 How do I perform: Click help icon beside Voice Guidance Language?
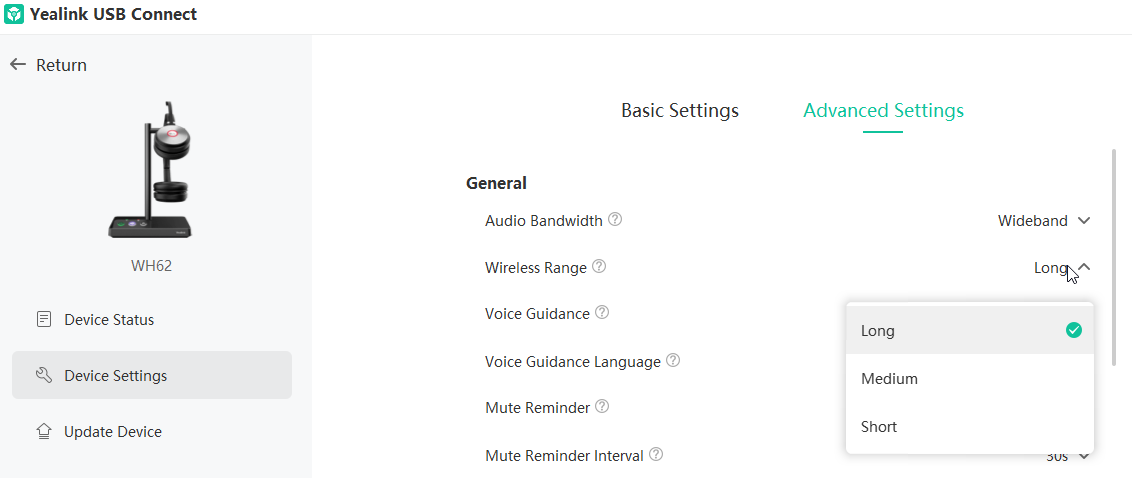point(673,360)
